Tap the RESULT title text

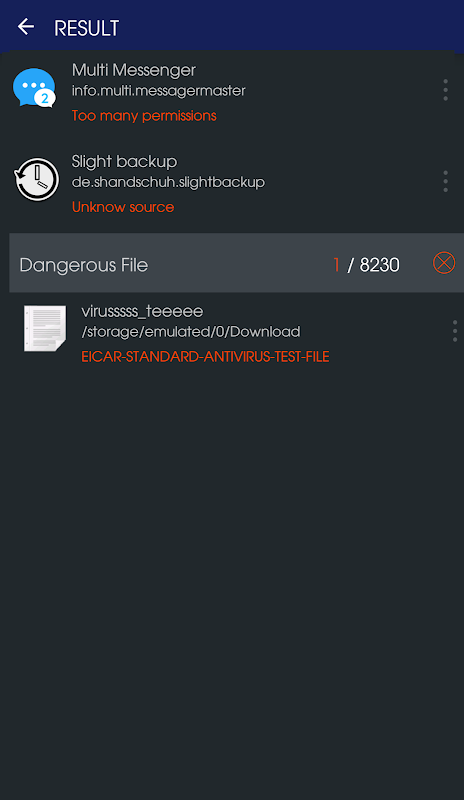coord(86,28)
